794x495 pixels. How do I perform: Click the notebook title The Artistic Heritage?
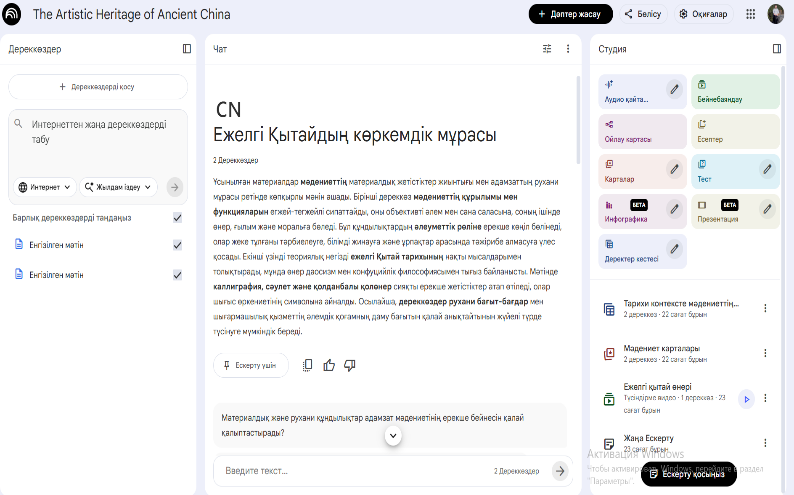(132, 14)
